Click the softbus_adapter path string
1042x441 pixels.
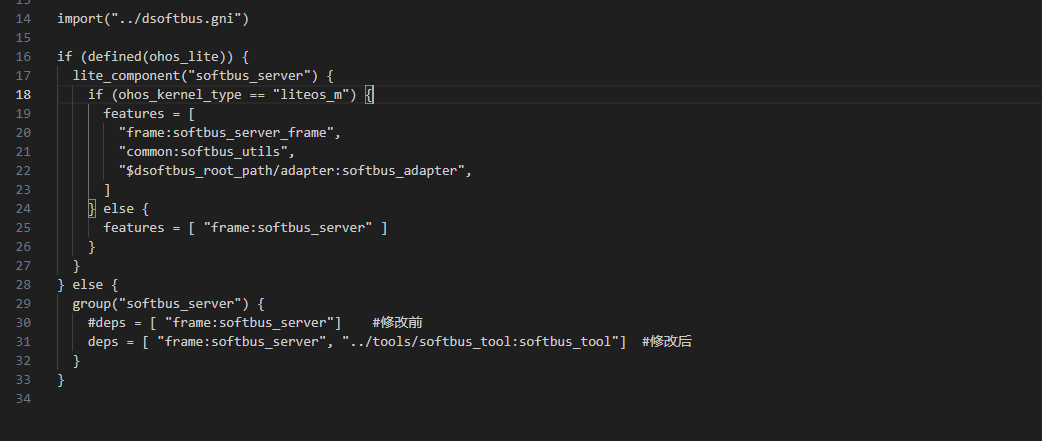292,171
